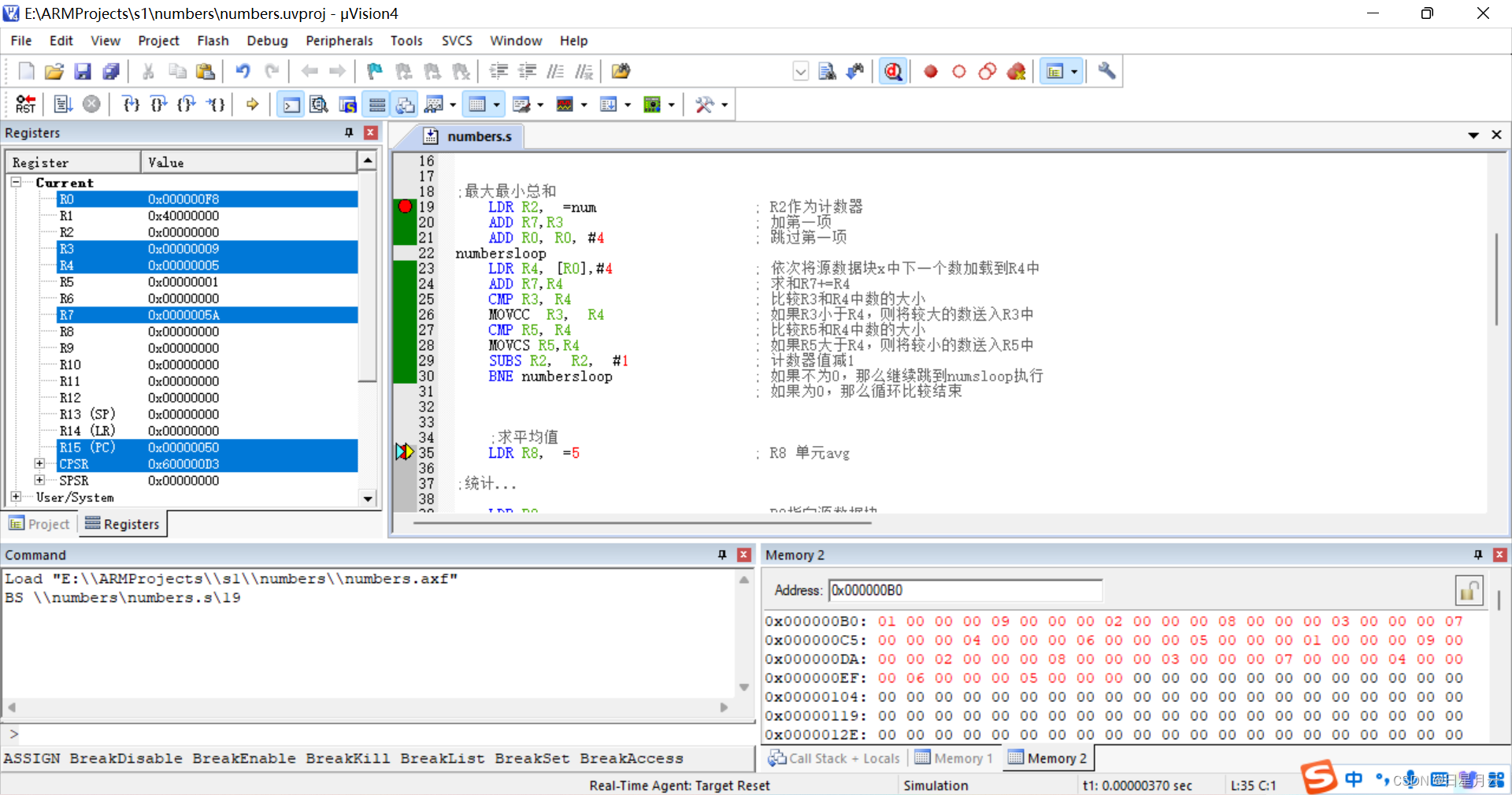
Task: Disable all breakpoints icon
Action: tap(988, 72)
